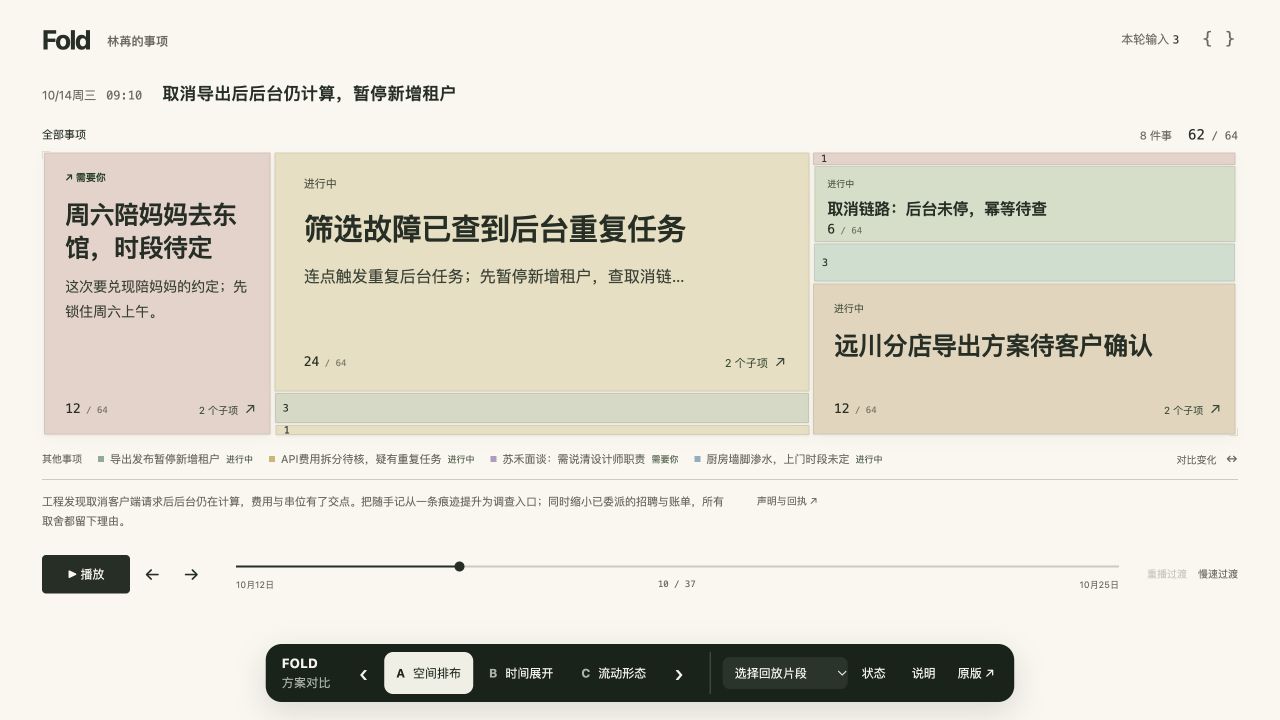Click the timeline playhead dot
The height and width of the screenshot is (720, 1280).
459,566
